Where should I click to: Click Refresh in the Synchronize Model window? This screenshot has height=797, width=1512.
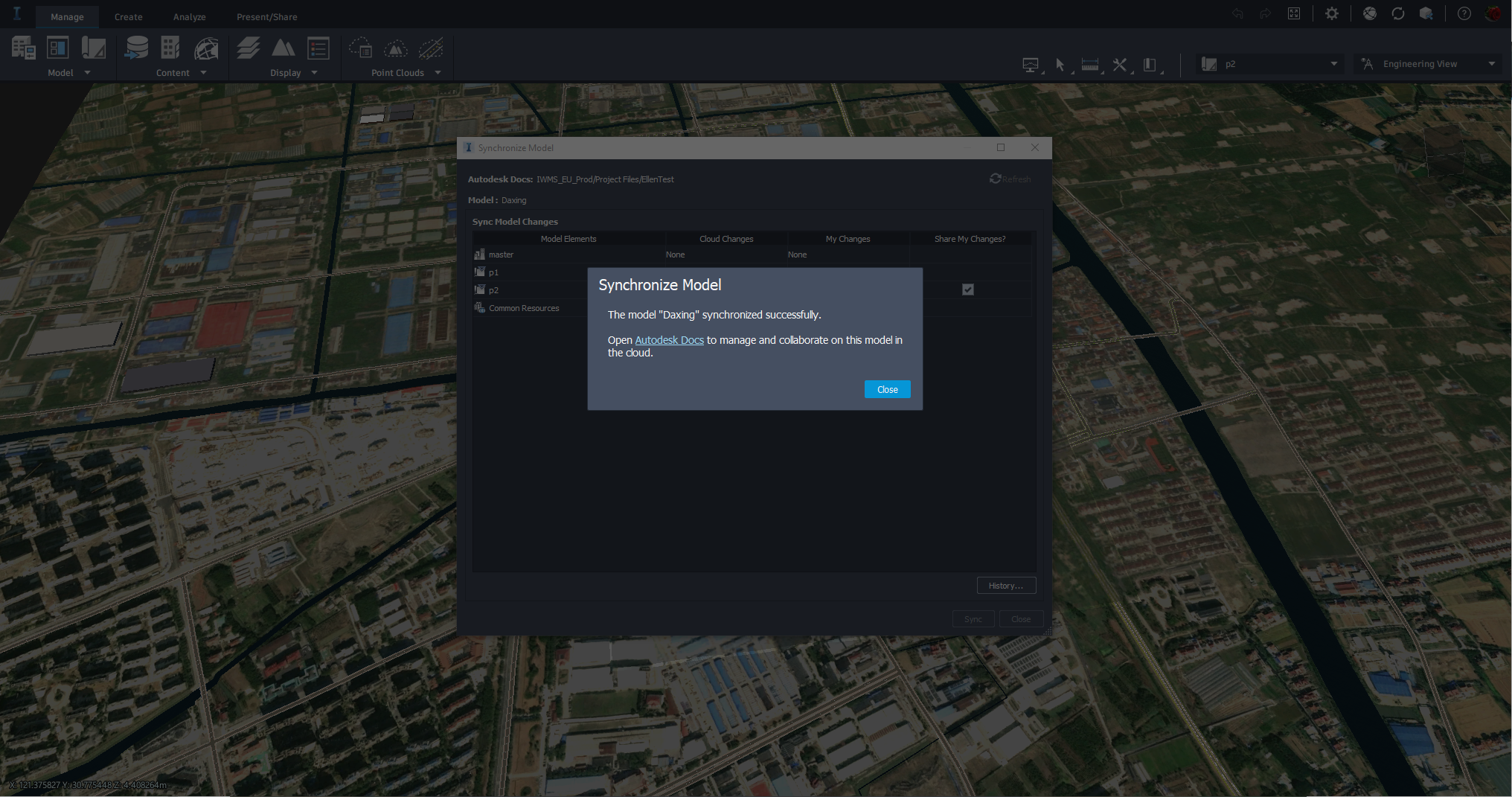coord(1010,179)
